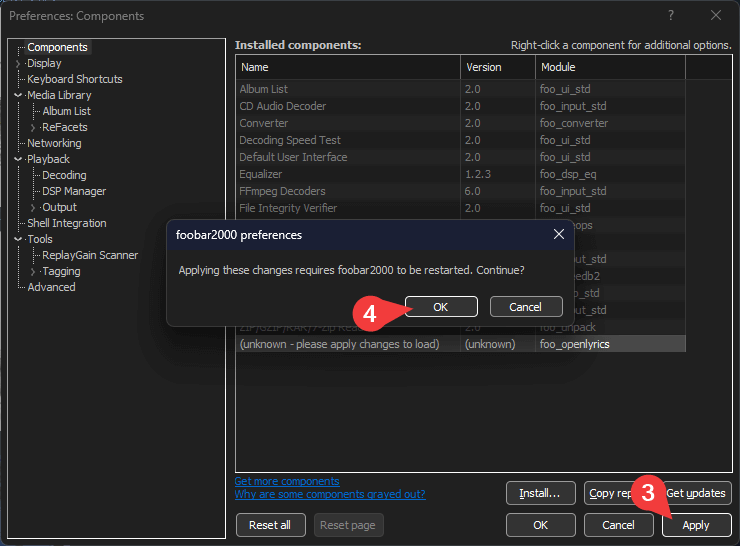Go to the Advanced preferences page
This screenshot has height=546, width=740.
click(x=51, y=287)
